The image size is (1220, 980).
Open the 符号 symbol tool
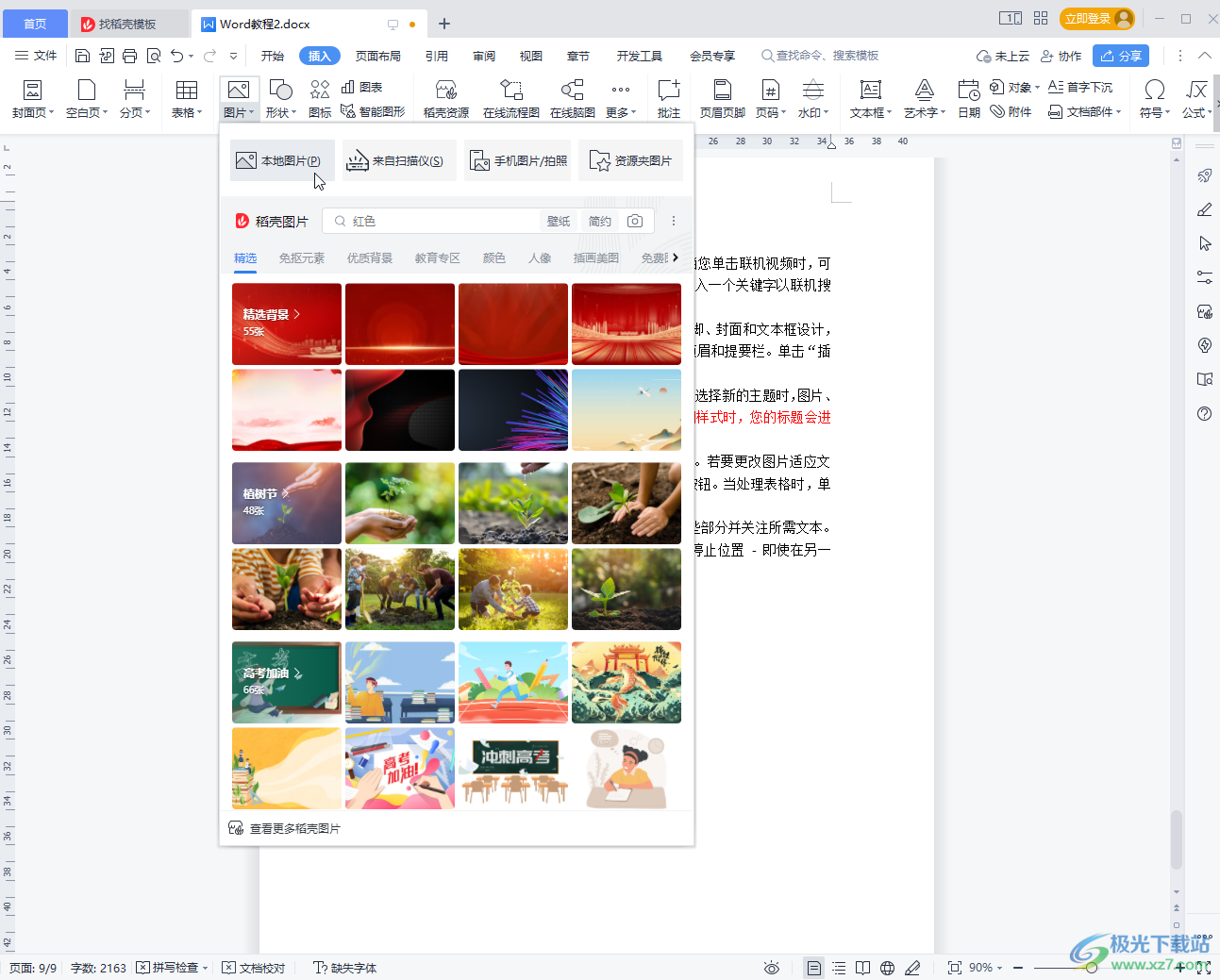coord(1154,99)
